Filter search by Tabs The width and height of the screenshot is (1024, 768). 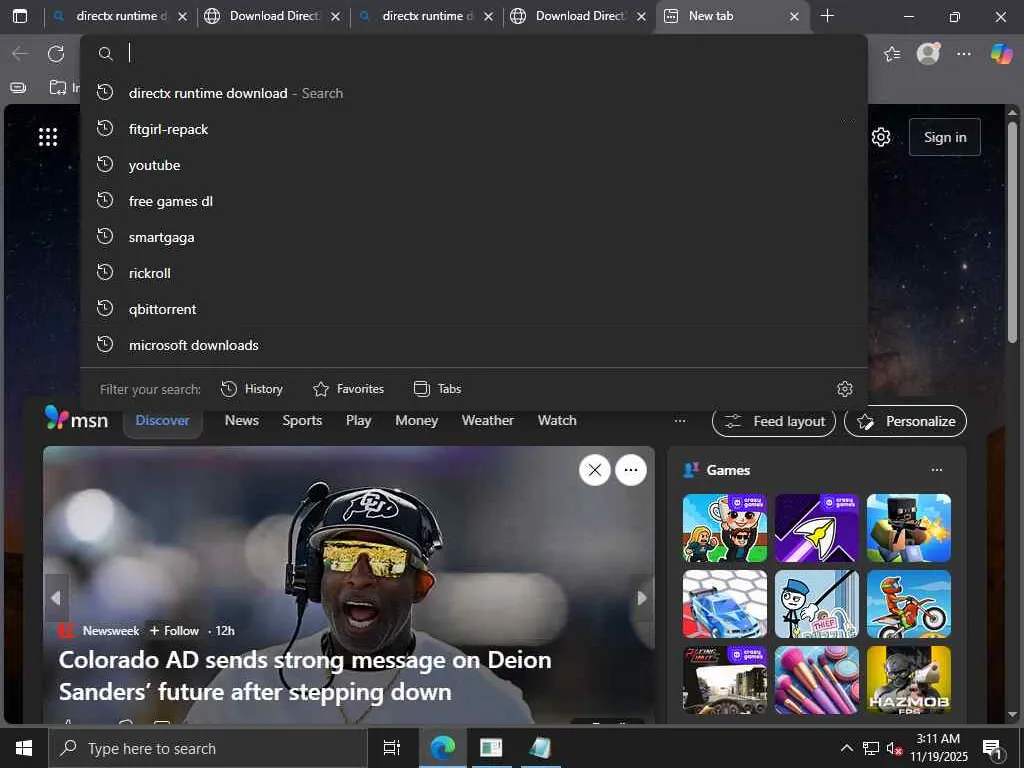tap(438, 389)
